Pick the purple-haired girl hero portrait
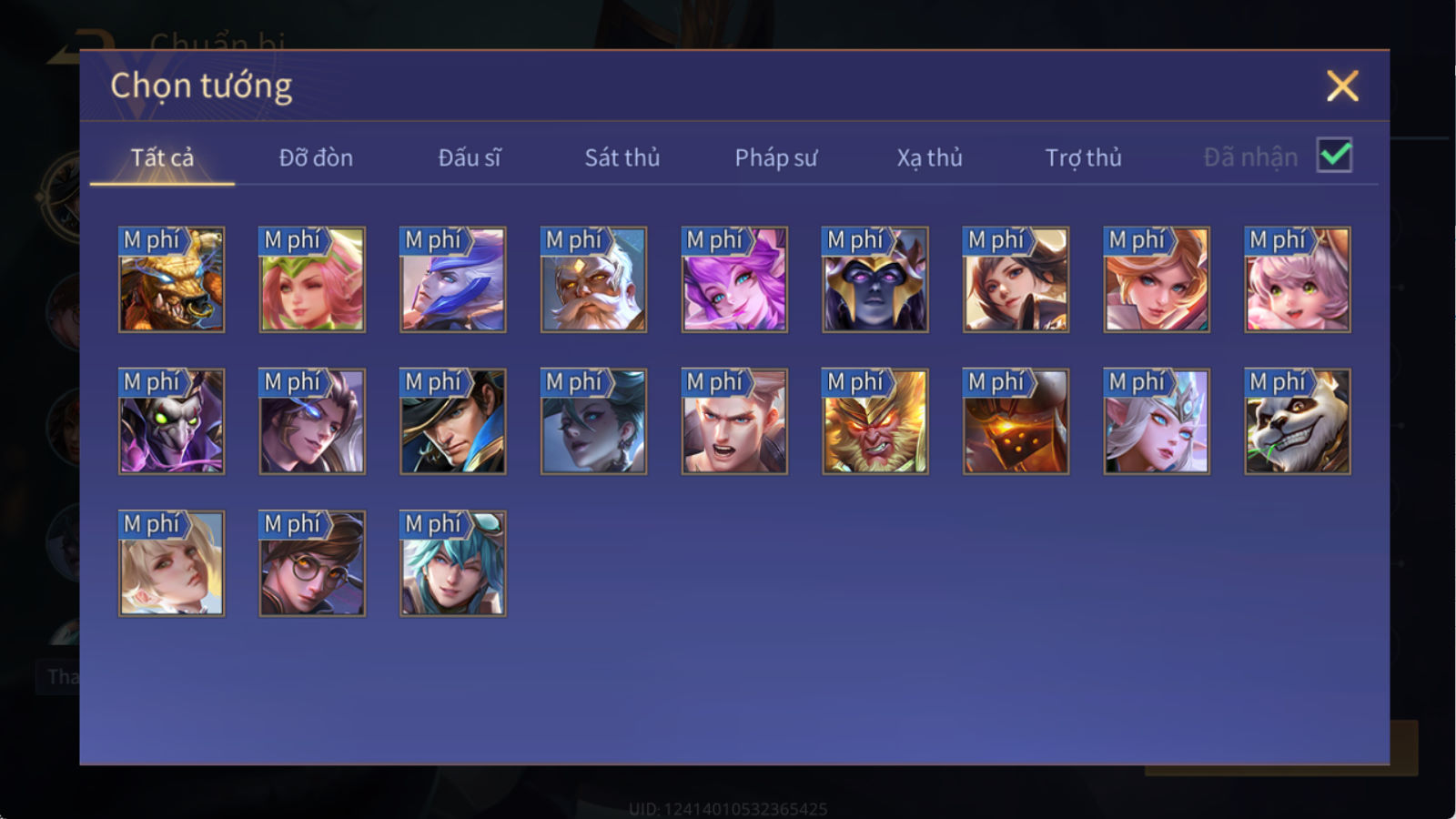This screenshot has width=1456, height=819. tap(734, 279)
